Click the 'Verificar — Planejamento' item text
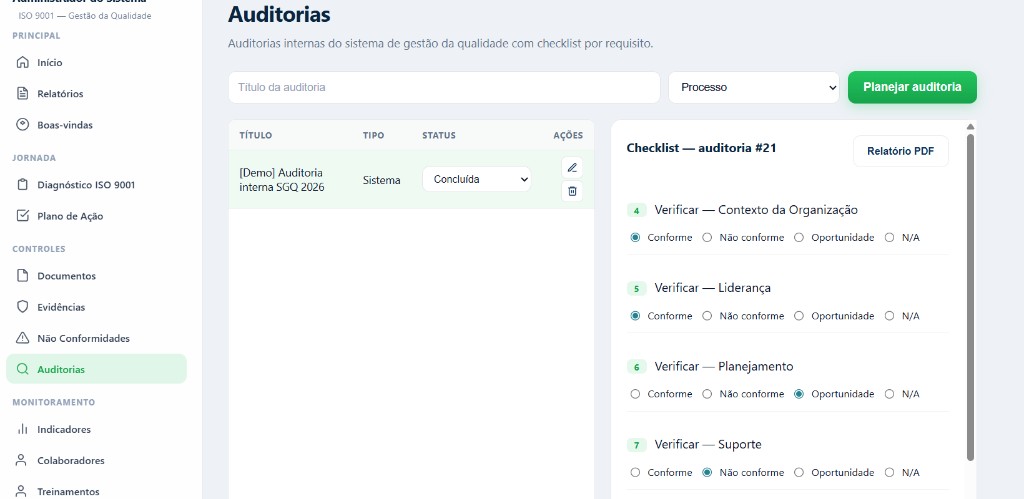 pyautogui.click(x=724, y=366)
